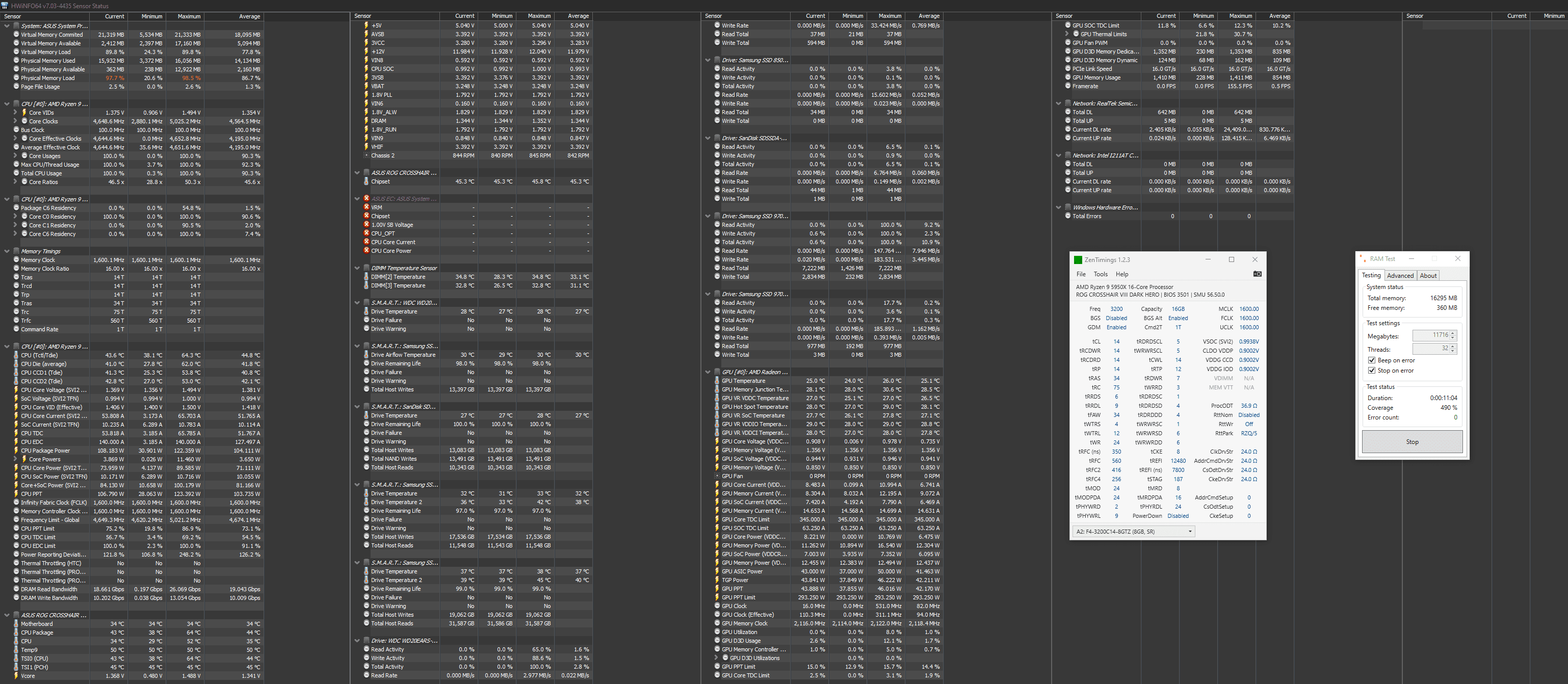Screen dimensions: 1568x684
Task: Select the Core VIDs lightning bolt icon
Action: click(x=24, y=113)
